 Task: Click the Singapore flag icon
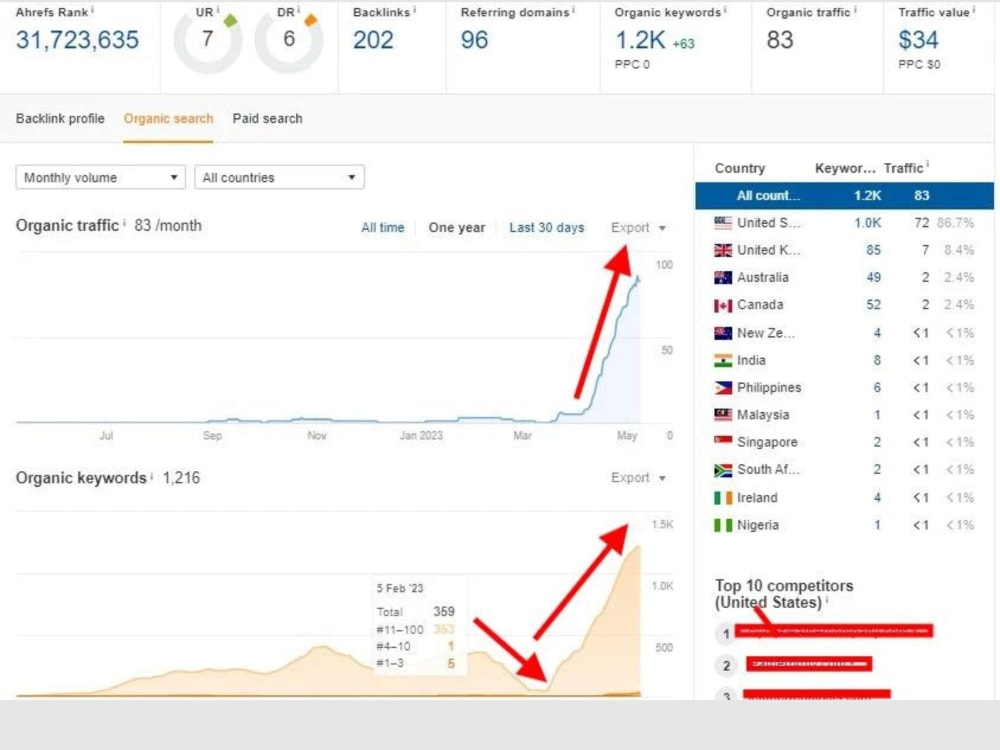tap(723, 441)
